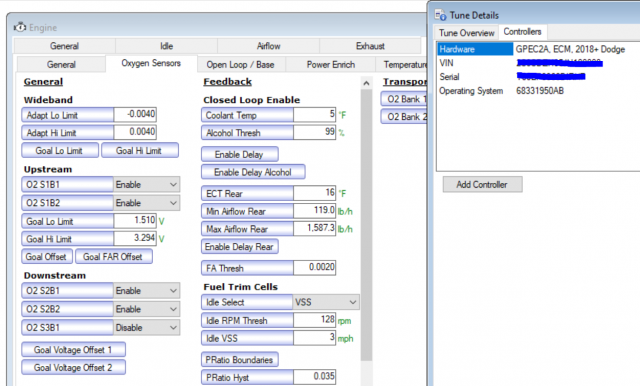Open the Goal Voltage Offset 1 table
Viewport: 640px width, 386px height.
click(73, 350)
